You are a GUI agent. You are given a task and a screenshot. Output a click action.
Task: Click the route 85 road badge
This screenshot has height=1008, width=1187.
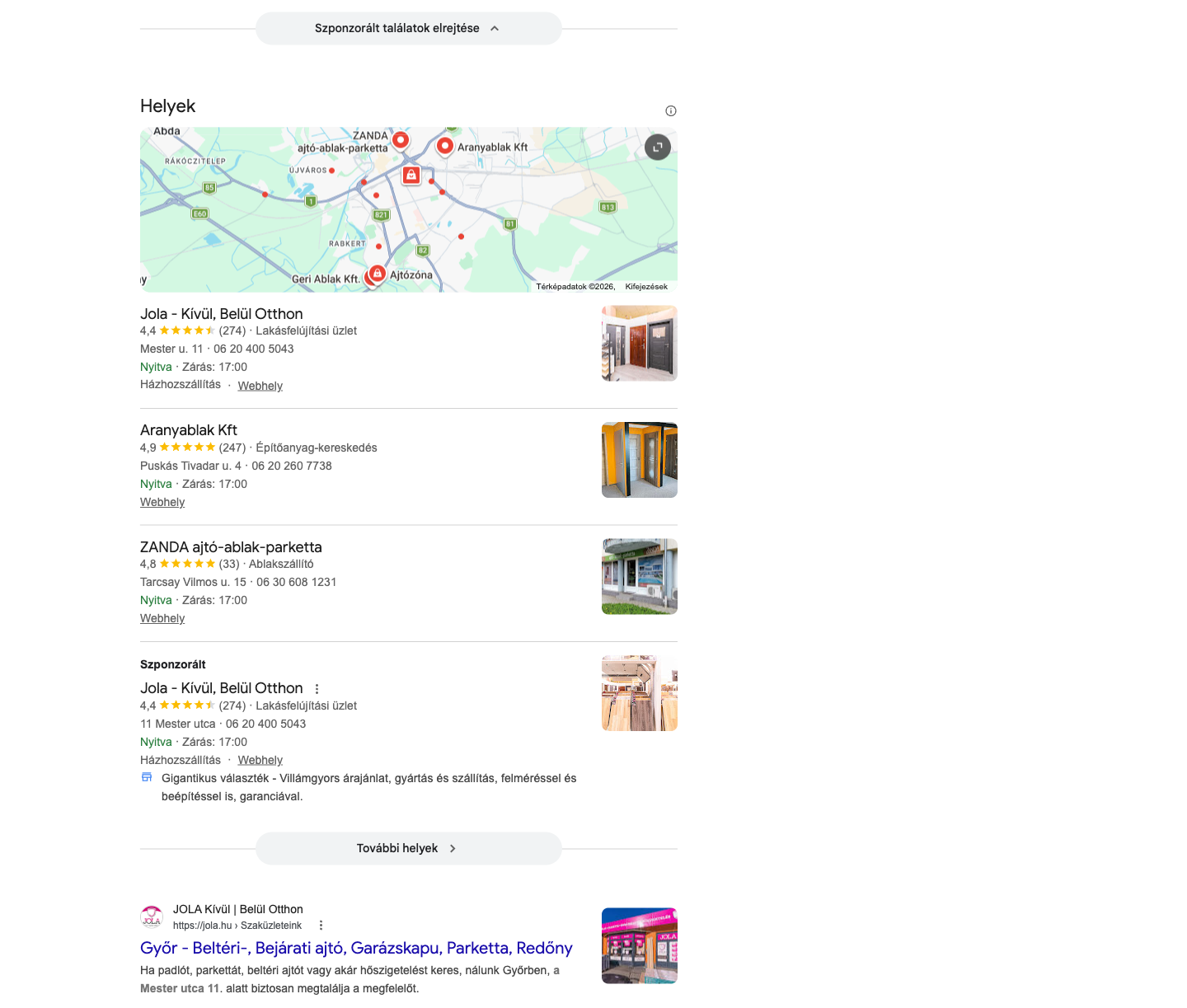coord(209,188)
